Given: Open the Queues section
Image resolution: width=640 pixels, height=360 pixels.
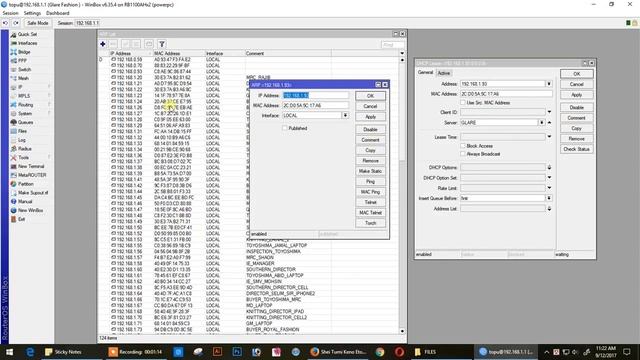Looking at the screenshot, I should [x=25, y=122].
